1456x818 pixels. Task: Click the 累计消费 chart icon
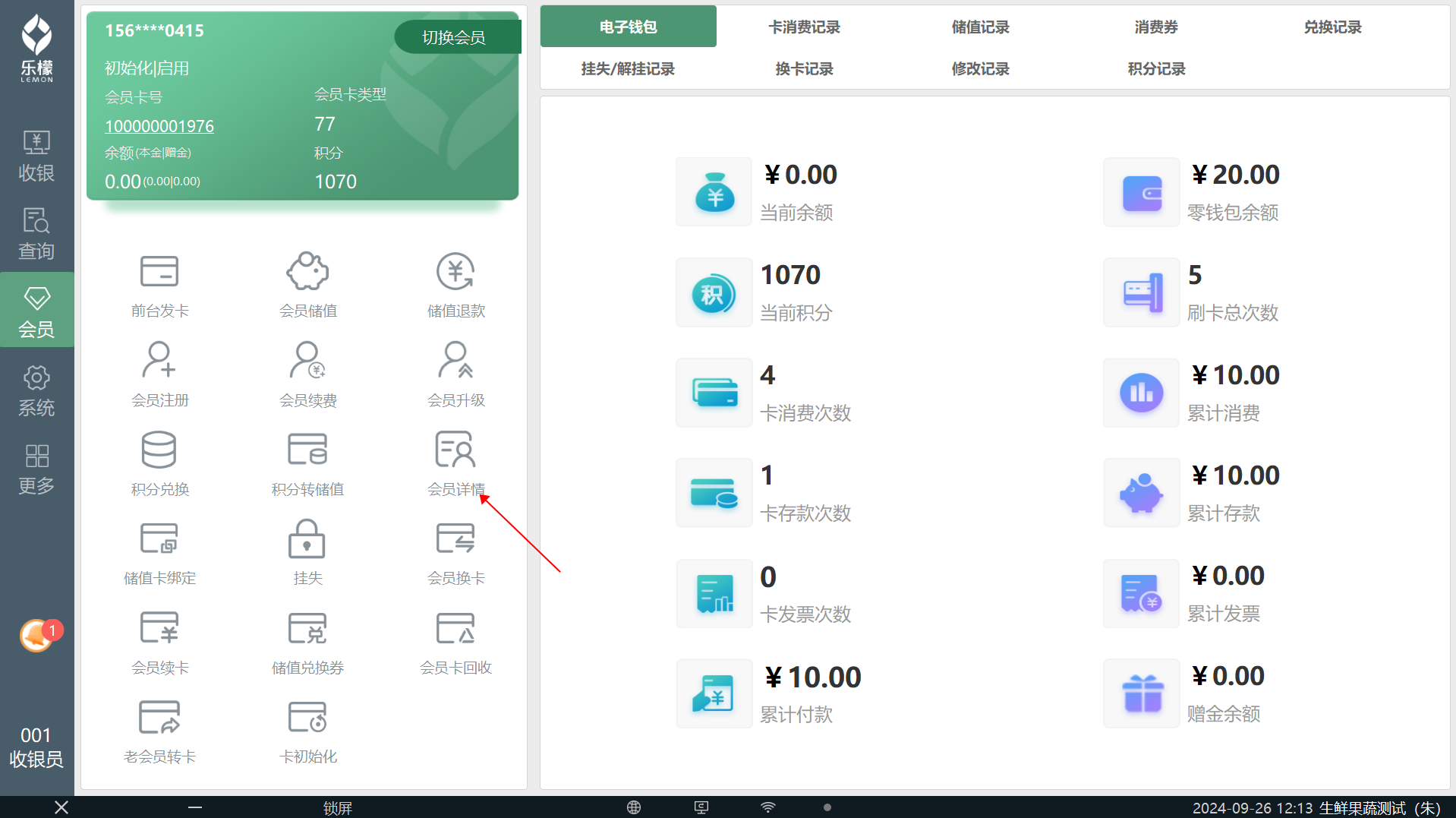pos(1142,393)
